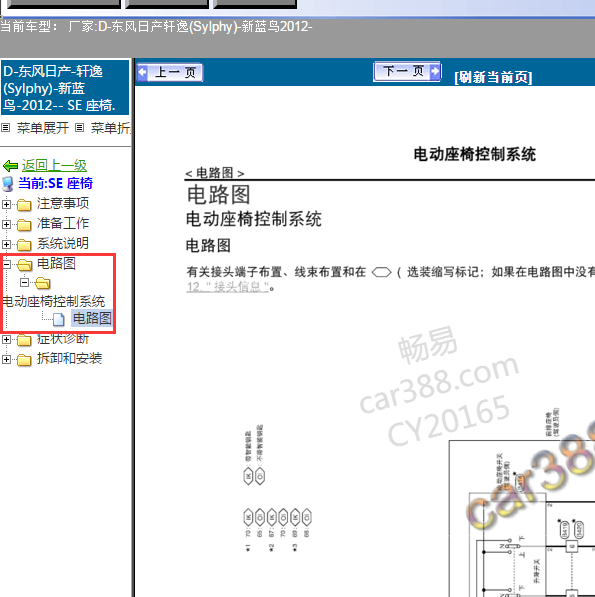Click the 刷新当前页 refresh link
The image size is (595, 597).
tap(493, 77)
